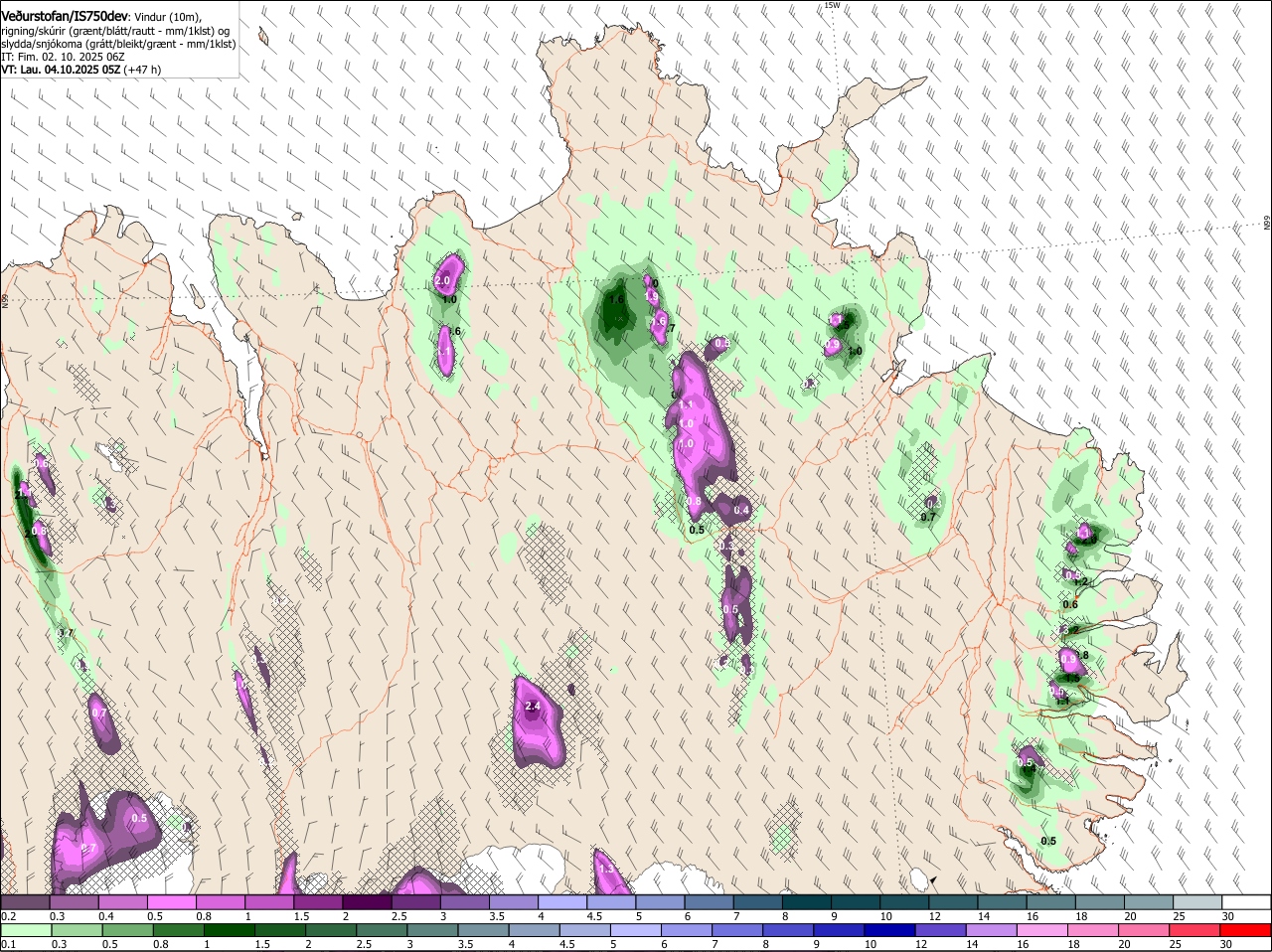Pick the light grey snow swatch between 25 and 30
Viewport: 1272px width, 952px height.
1198,901
